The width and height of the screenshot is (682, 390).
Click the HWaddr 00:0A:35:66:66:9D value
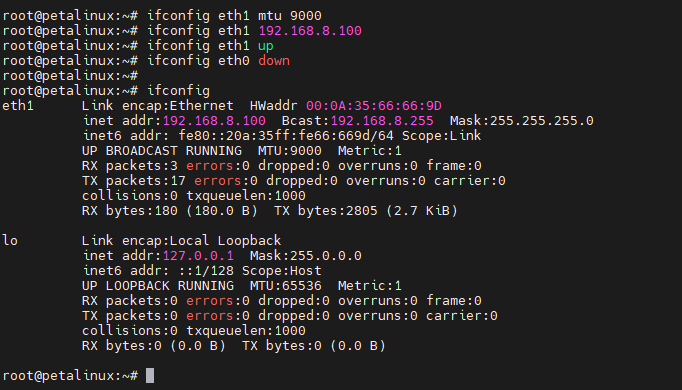[x=374, y=106]
